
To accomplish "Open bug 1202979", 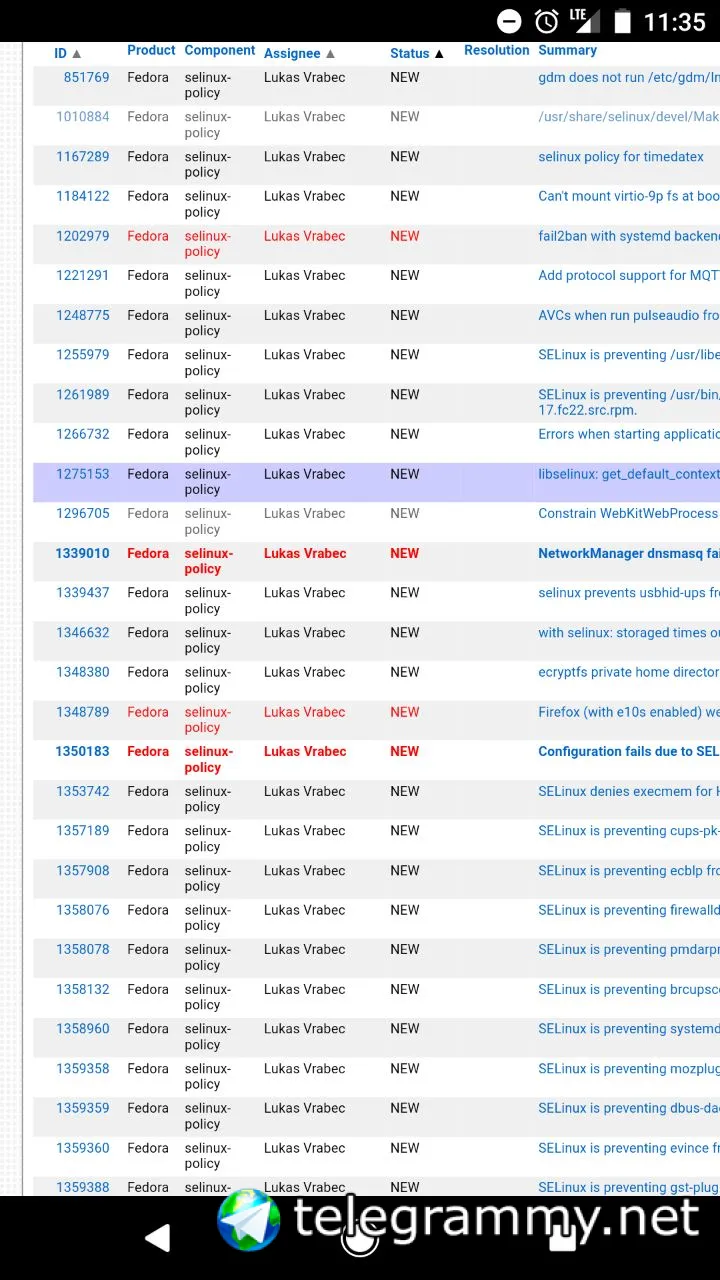I will click(x=83, y=236).
